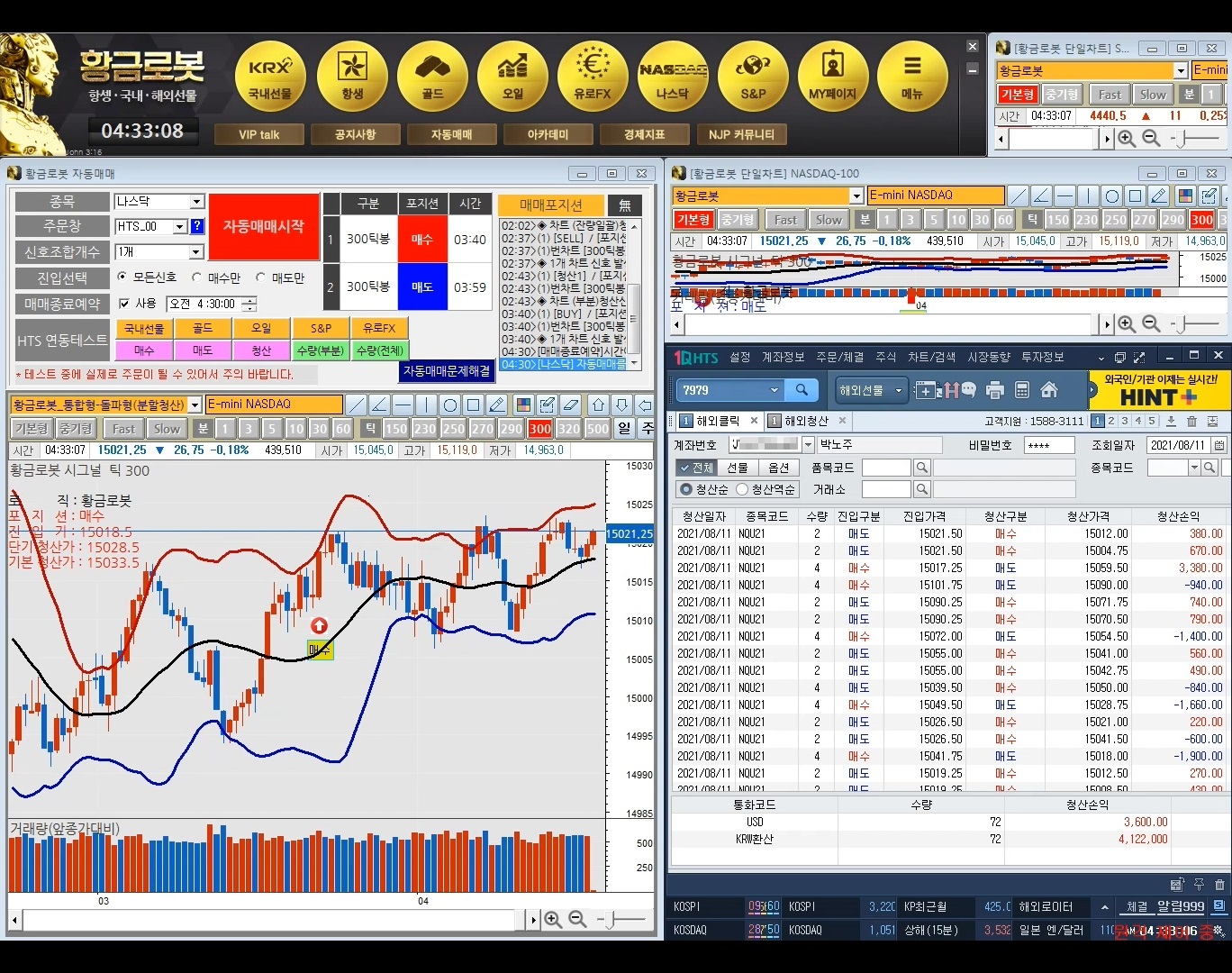1232x973 pixels.
Task: Select circle drawing tool in main chart
Action: (450, 405)
